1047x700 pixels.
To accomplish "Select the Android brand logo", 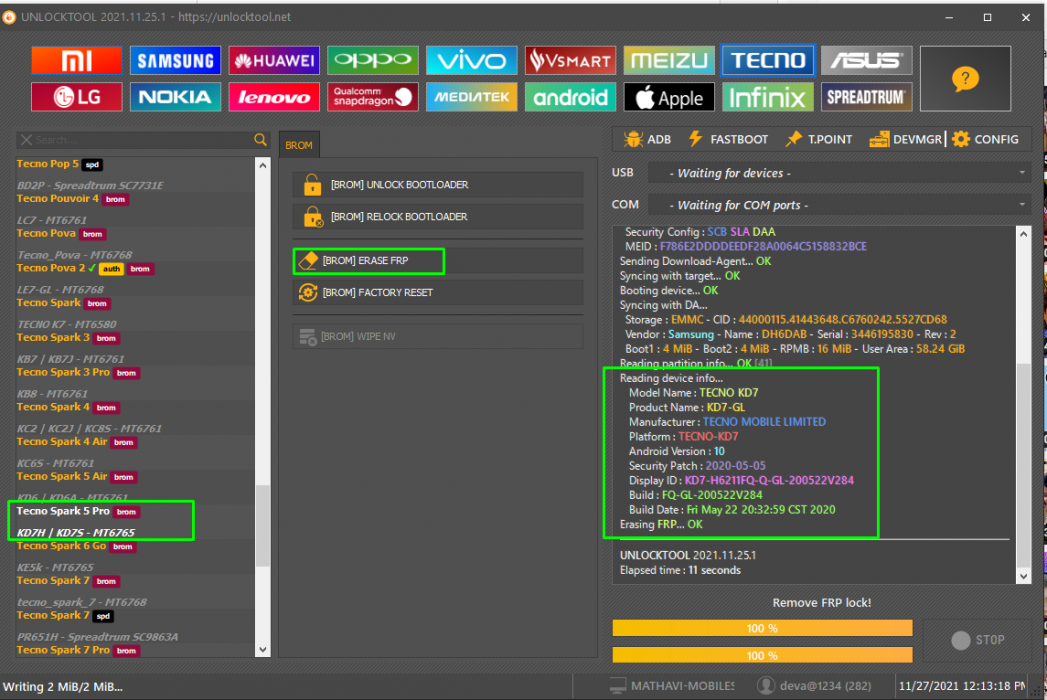I will point(570,97).
